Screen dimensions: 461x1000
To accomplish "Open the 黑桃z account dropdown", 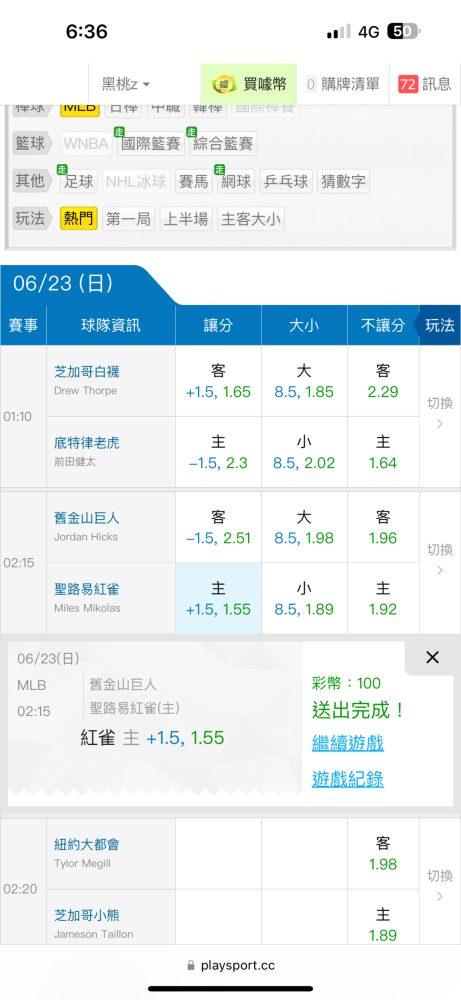I will tap(126, 84).
